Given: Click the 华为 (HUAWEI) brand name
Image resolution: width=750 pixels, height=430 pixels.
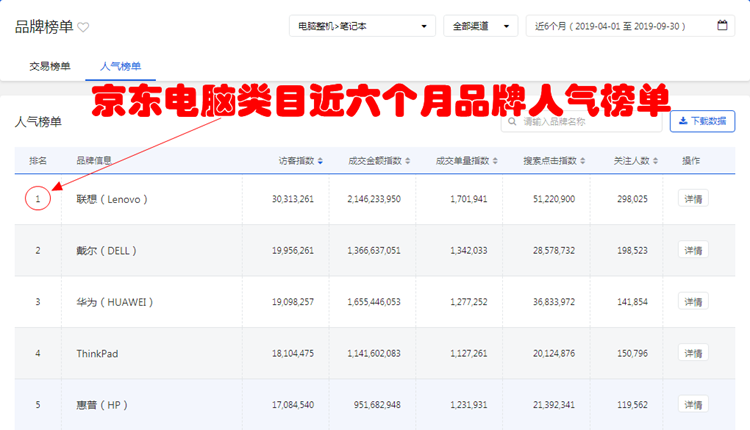Looking at the screenshot, I should [115, 302].
